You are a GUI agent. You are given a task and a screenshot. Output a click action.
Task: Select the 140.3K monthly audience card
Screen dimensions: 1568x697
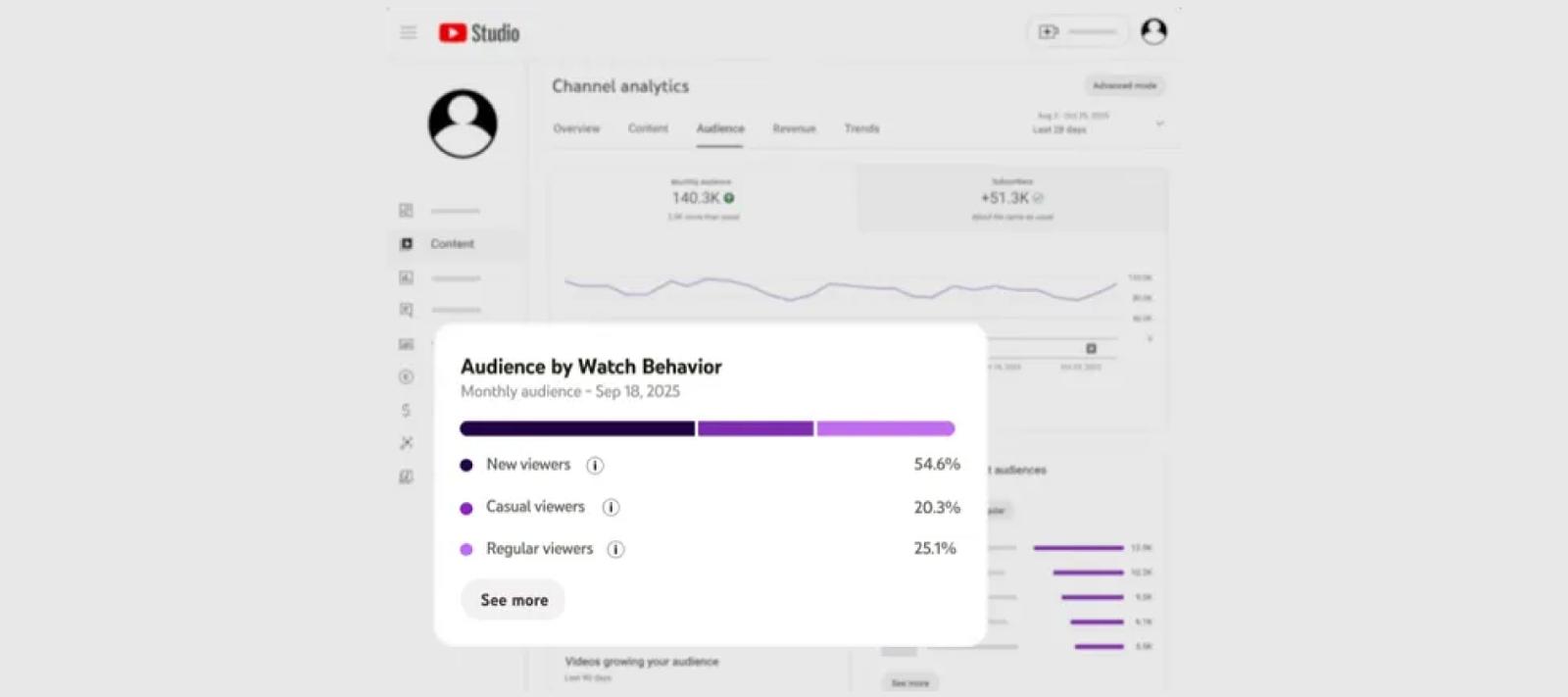tap(703, 199)
